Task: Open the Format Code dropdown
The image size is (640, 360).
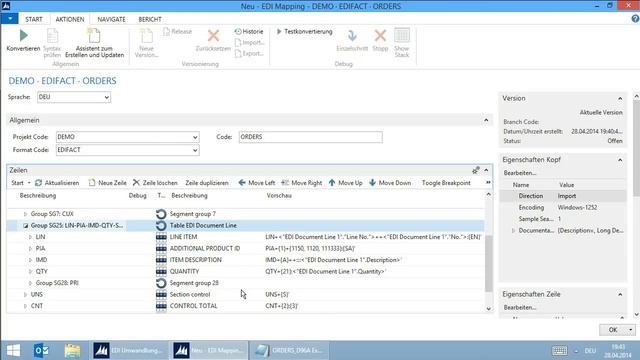Action: (195, 150)
